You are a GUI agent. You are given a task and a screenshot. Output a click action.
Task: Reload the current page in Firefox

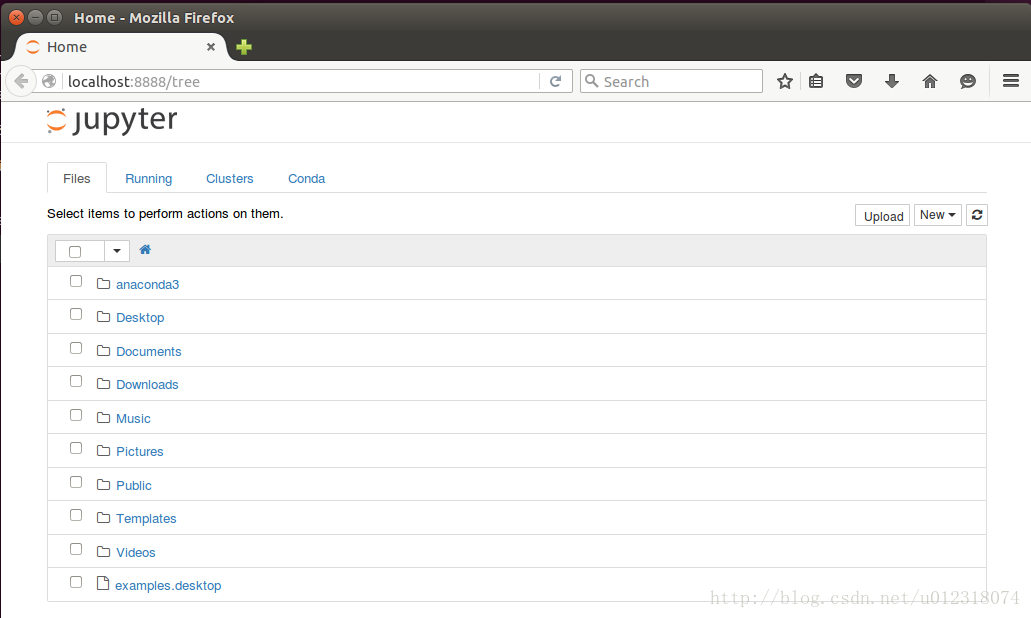pyautogui.click(x=556, y=82)
